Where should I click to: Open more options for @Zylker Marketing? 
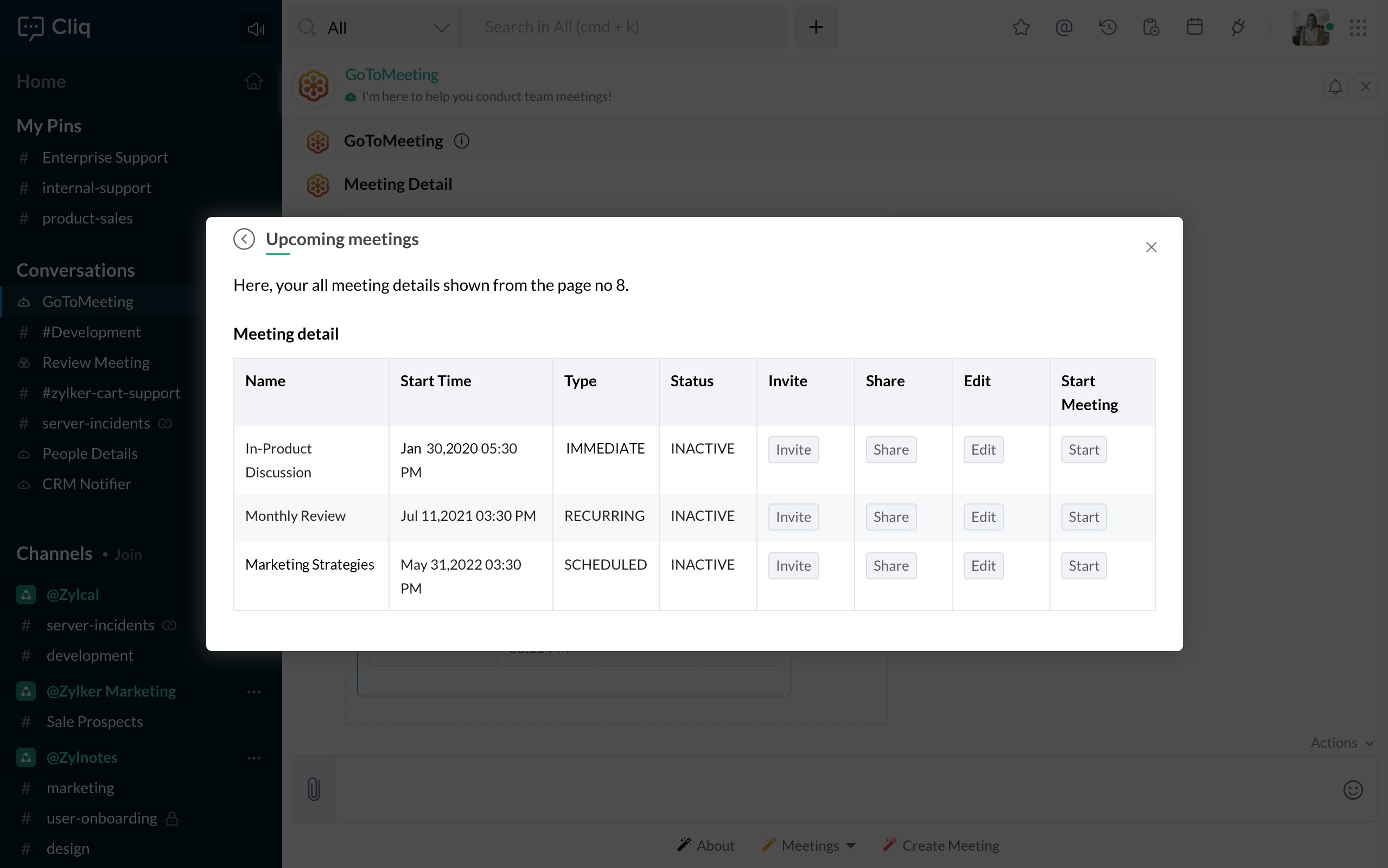click(x=254, y=692)
